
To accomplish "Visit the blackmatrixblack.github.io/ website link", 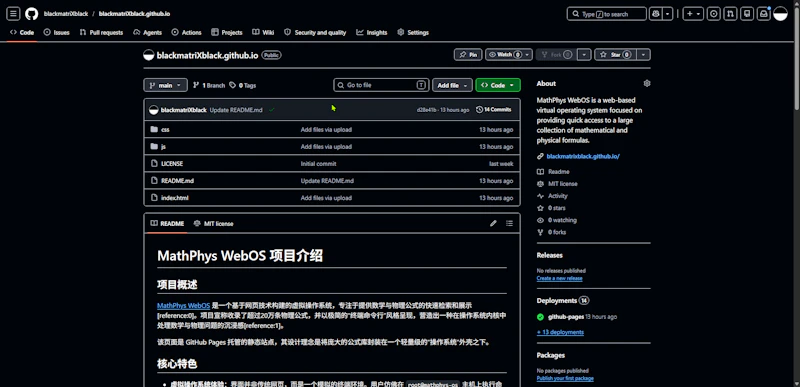I will pos(583,157).
